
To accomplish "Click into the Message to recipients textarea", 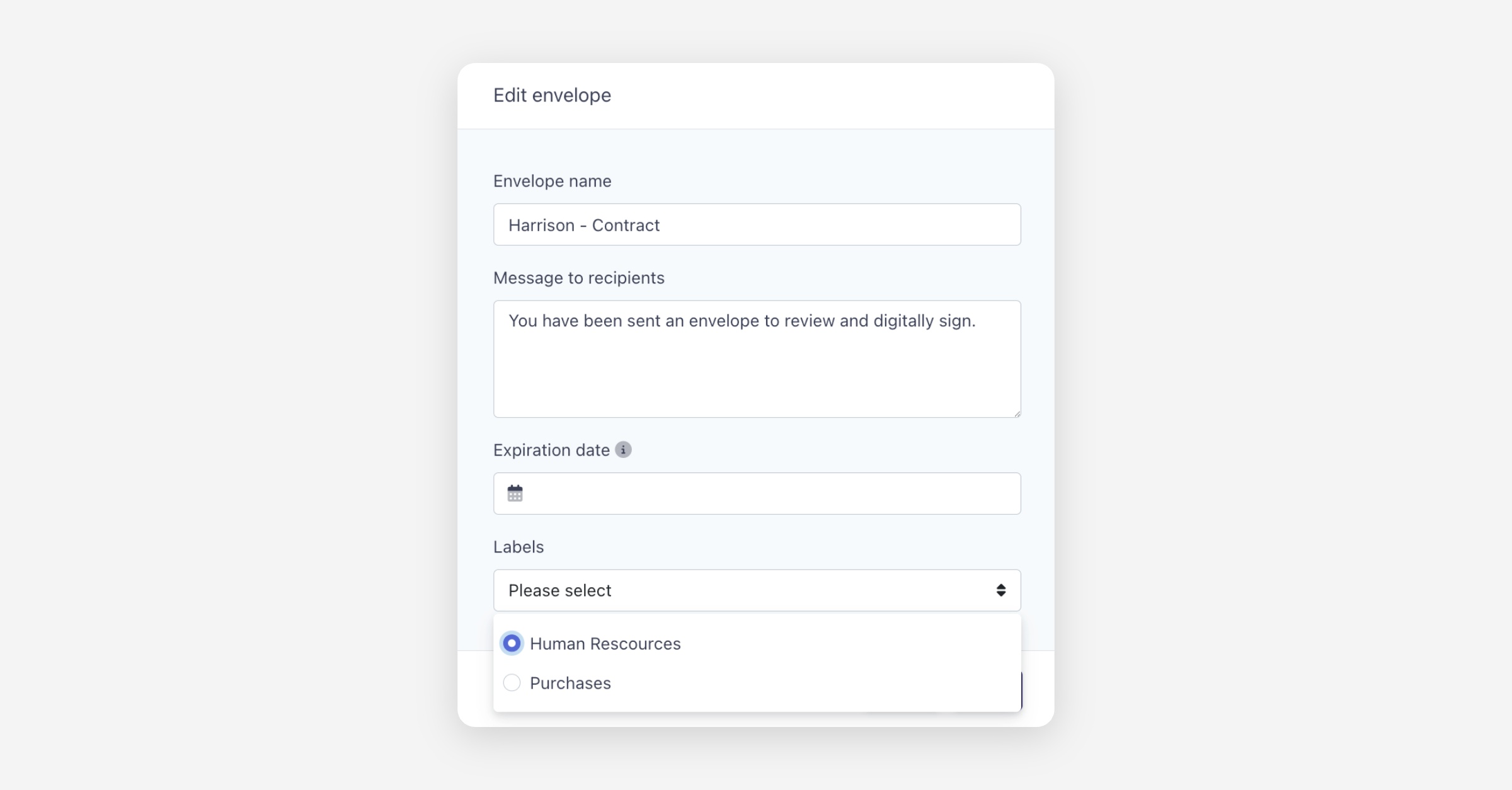I will (x=756, y=372).
